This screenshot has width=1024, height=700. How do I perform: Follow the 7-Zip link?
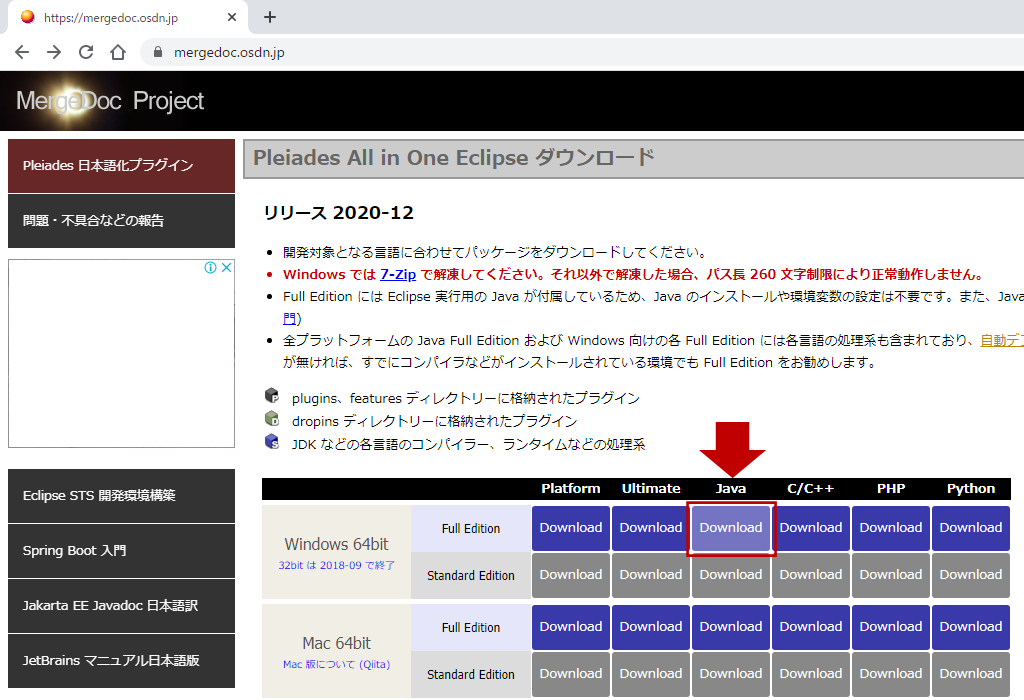[398, 274]
